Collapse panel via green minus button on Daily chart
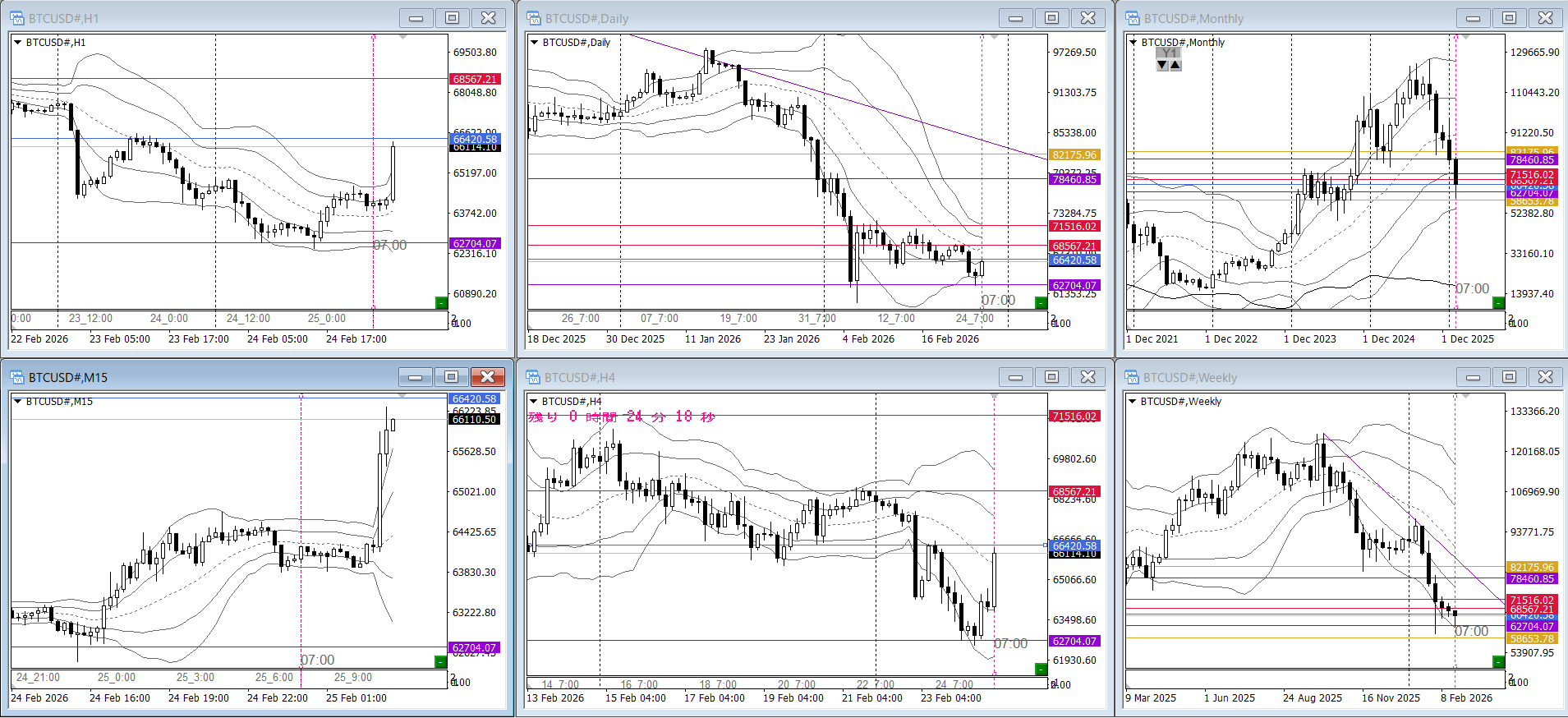1568x718 pixels. (1041, 303)
